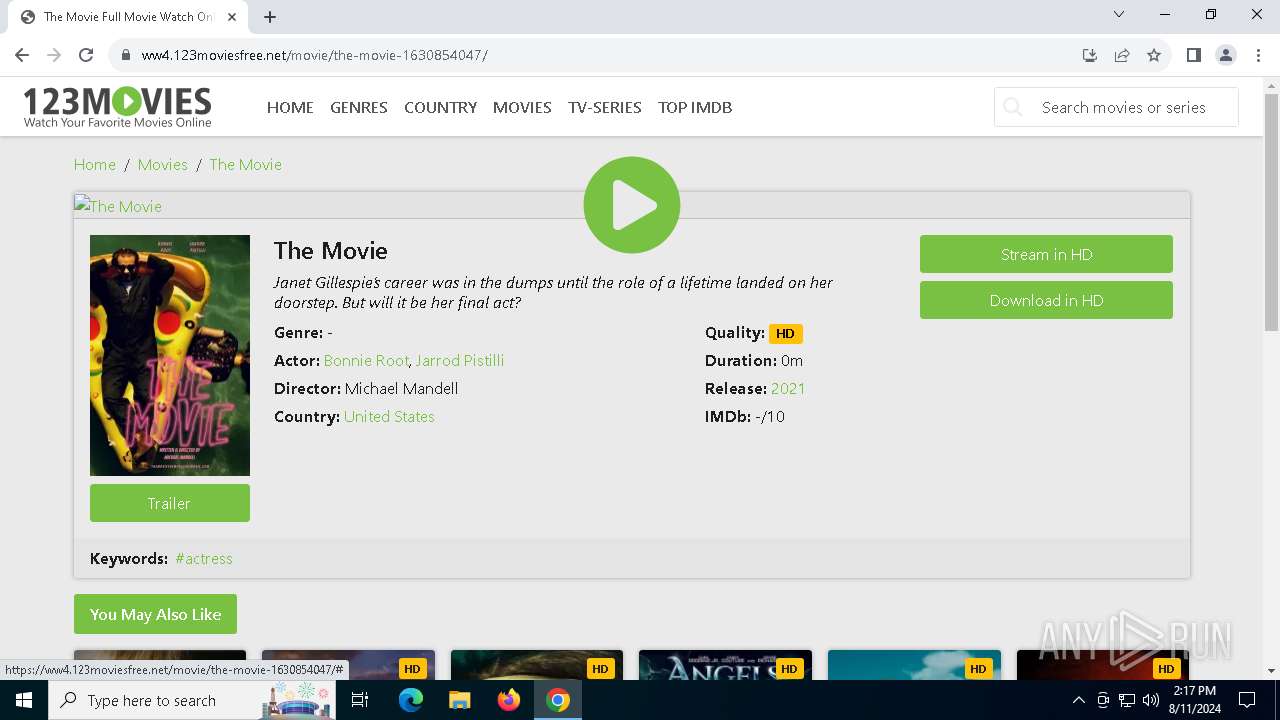Open the volume control in system tray
The height and width of the screenshot is (720, 1280).
tap(1151, 700)
